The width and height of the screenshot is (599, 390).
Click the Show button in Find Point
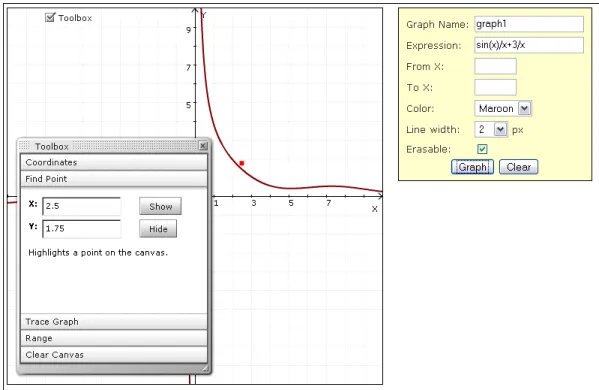click(x=160, y=206)
